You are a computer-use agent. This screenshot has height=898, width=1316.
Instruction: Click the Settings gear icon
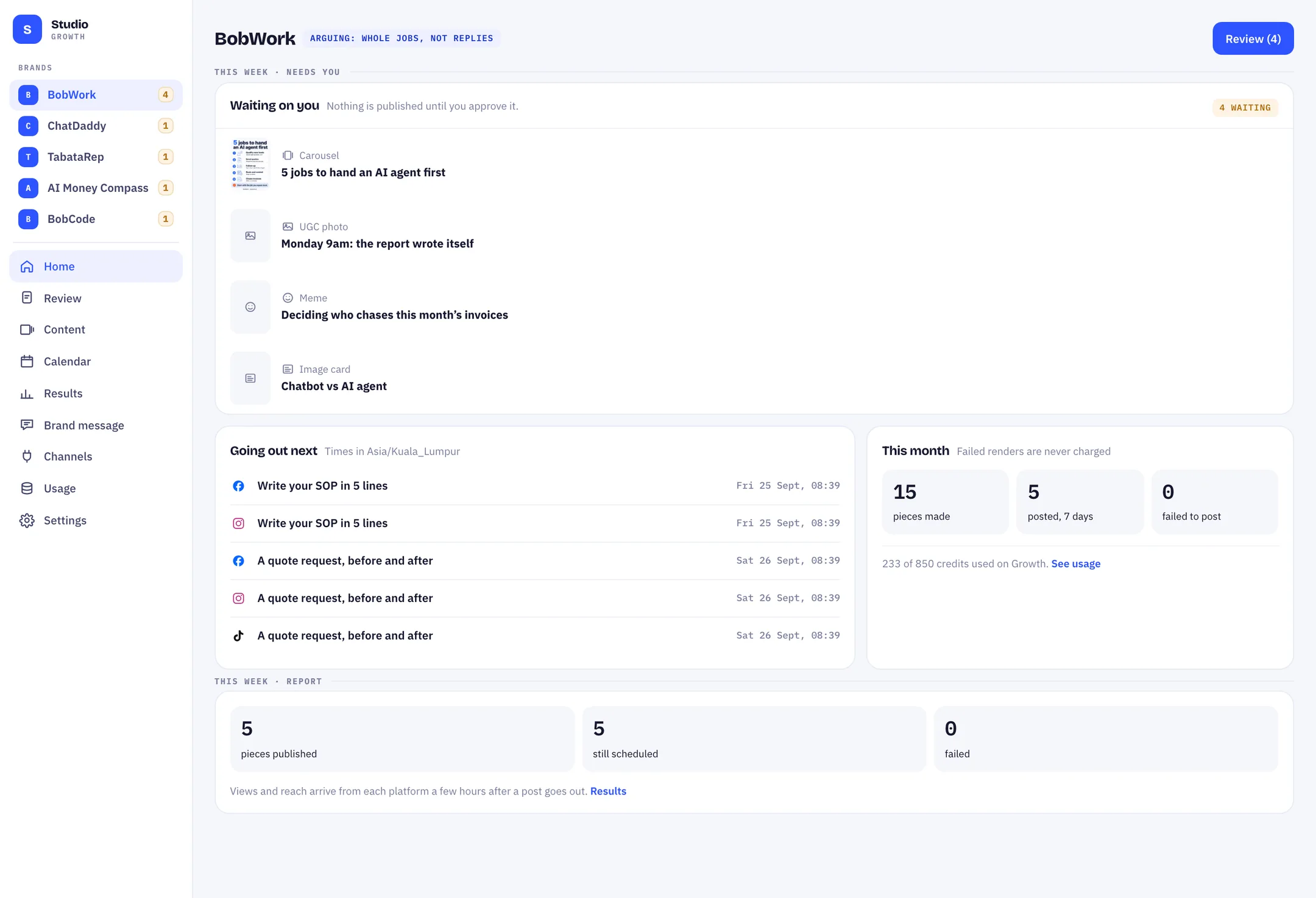coord(27,520)
